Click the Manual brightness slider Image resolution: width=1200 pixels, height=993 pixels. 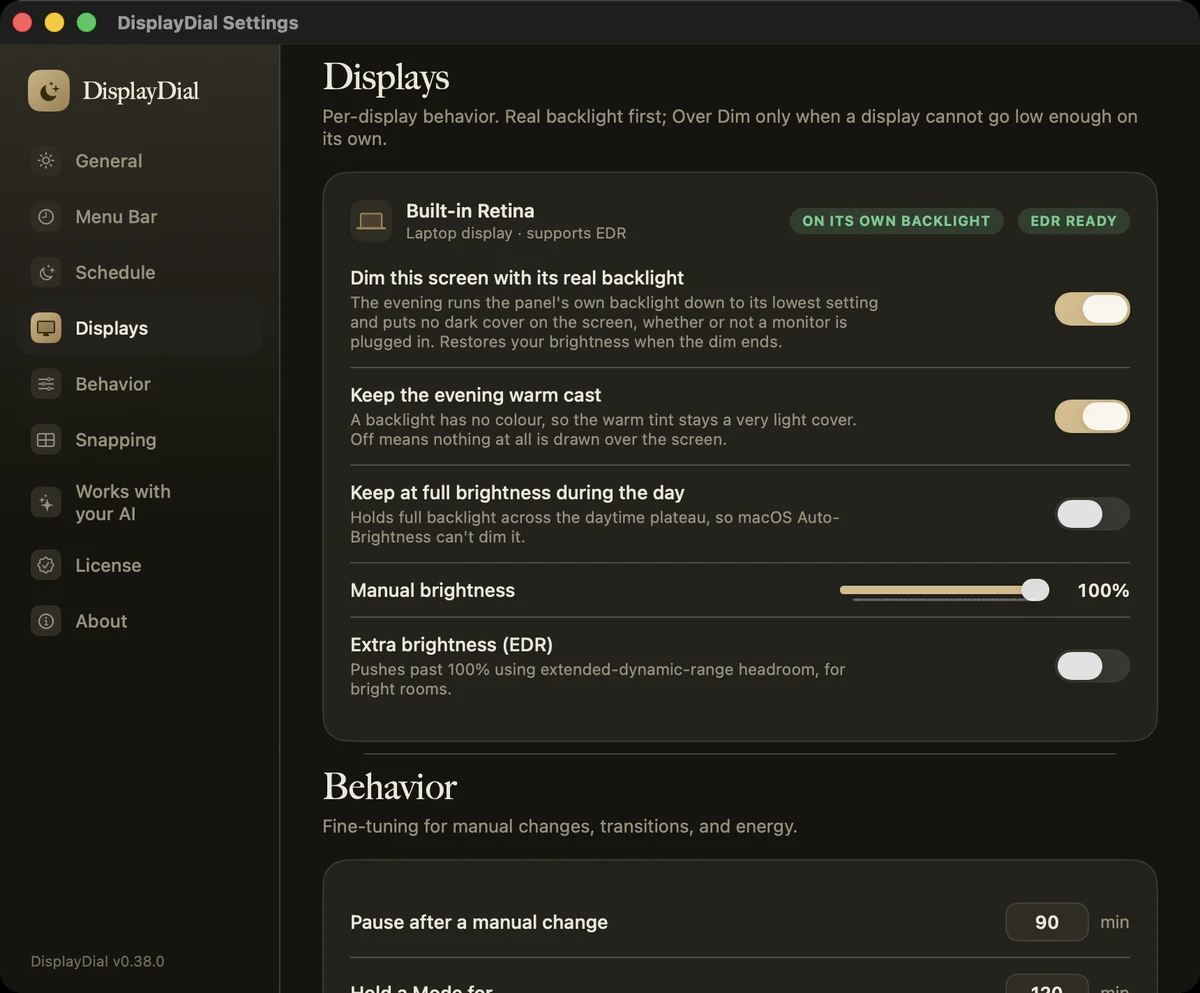(944, 591)
